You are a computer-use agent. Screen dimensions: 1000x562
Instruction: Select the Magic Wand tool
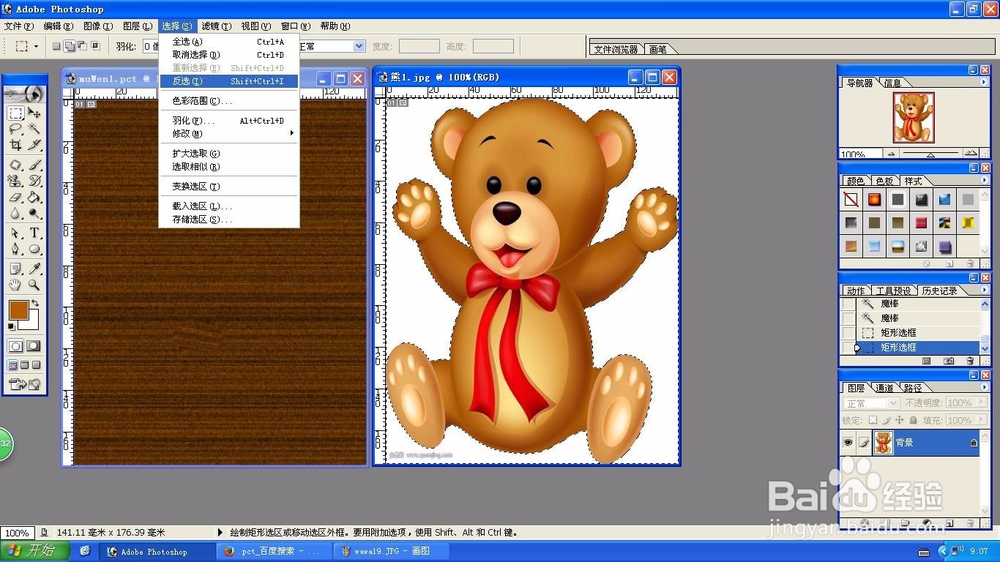(x=34, y=129)
